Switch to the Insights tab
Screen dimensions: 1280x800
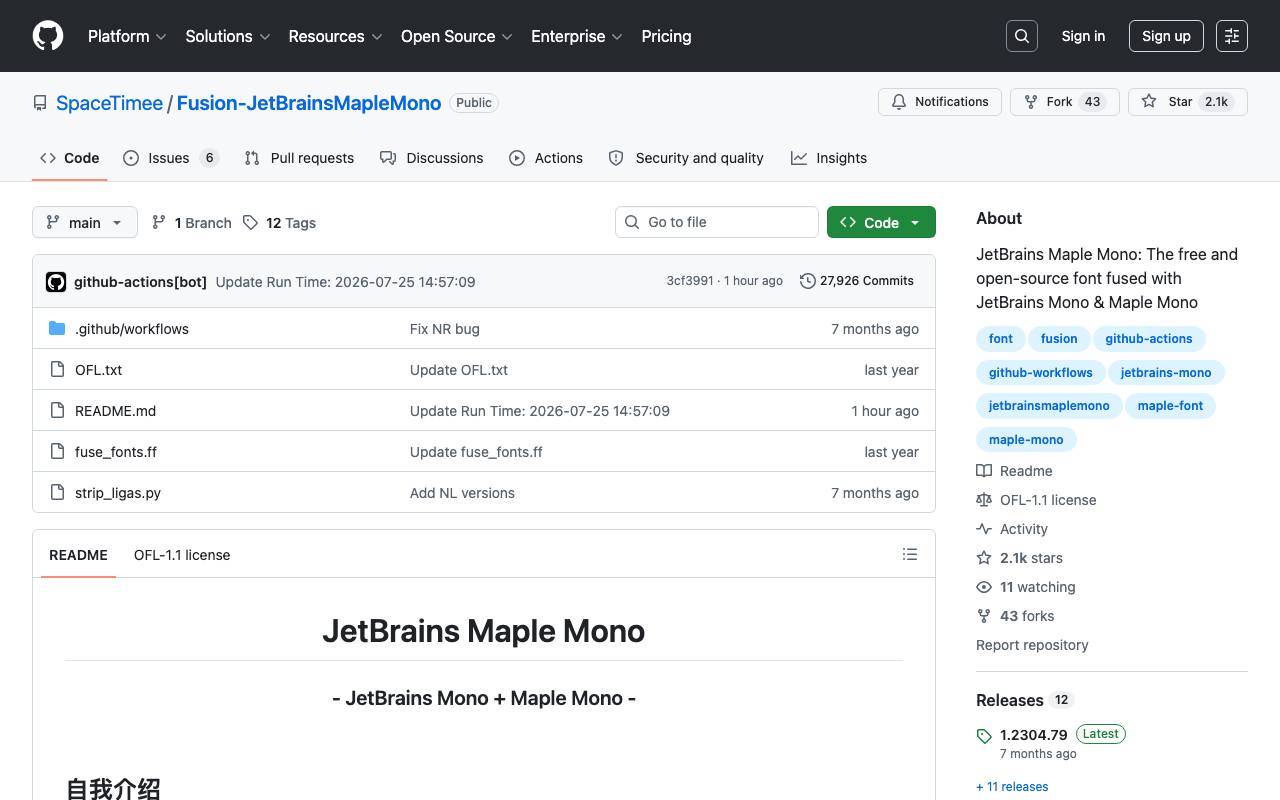(x=829, y=158)
